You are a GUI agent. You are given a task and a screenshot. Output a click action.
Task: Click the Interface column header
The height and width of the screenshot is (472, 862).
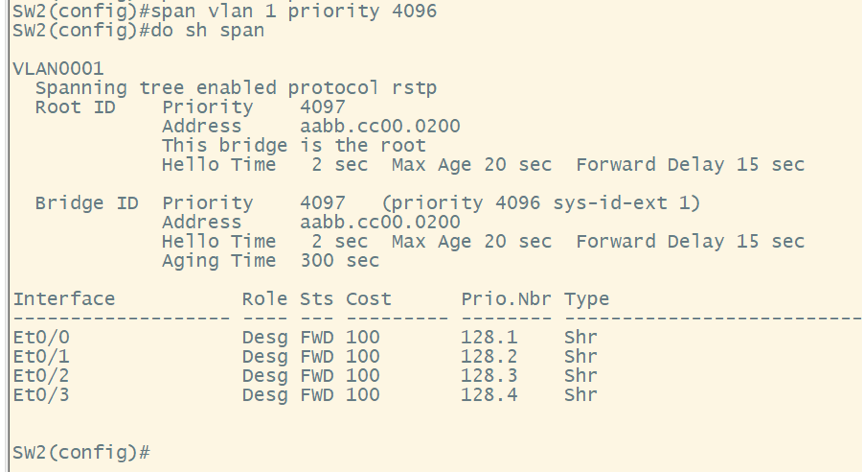point(64,299)
